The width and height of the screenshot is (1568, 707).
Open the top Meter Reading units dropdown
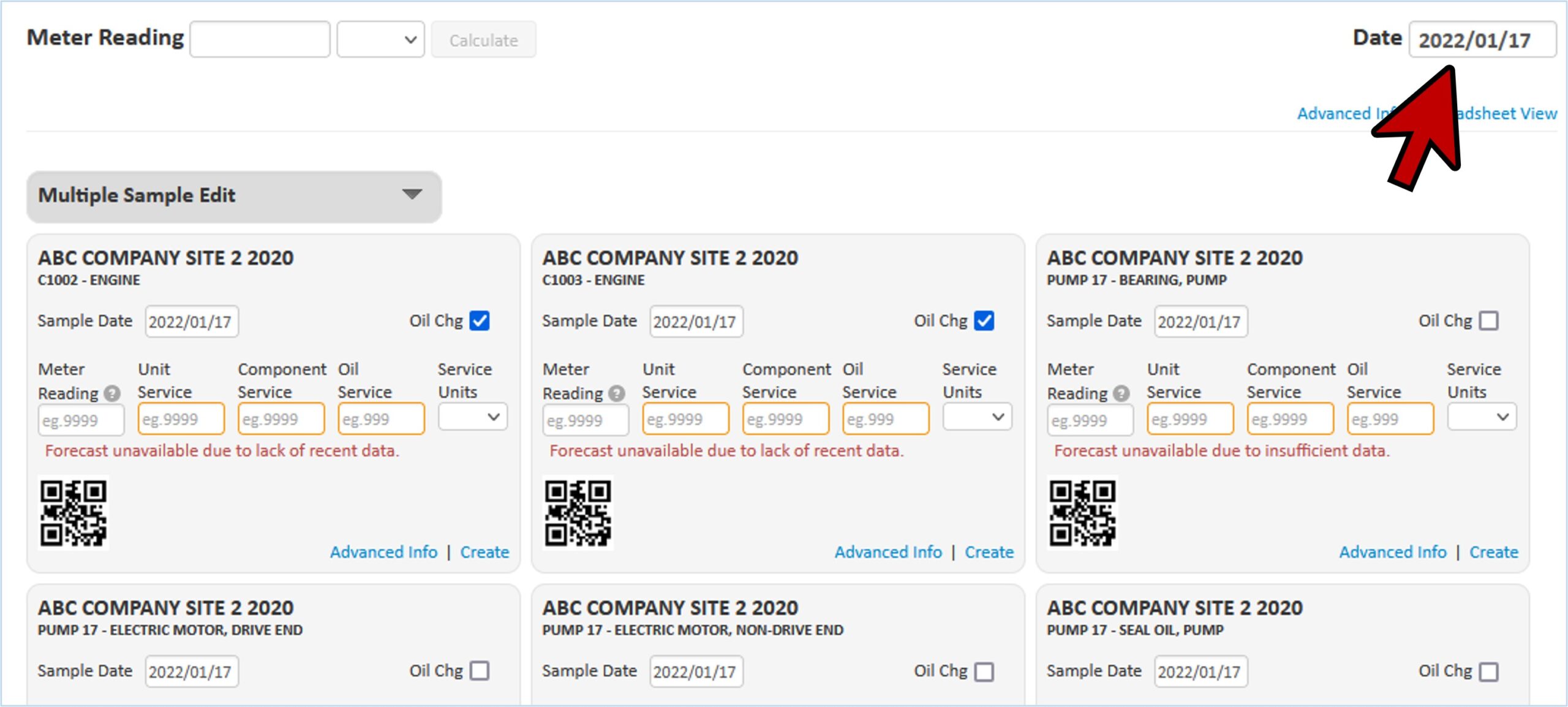[x=380, y=40]
